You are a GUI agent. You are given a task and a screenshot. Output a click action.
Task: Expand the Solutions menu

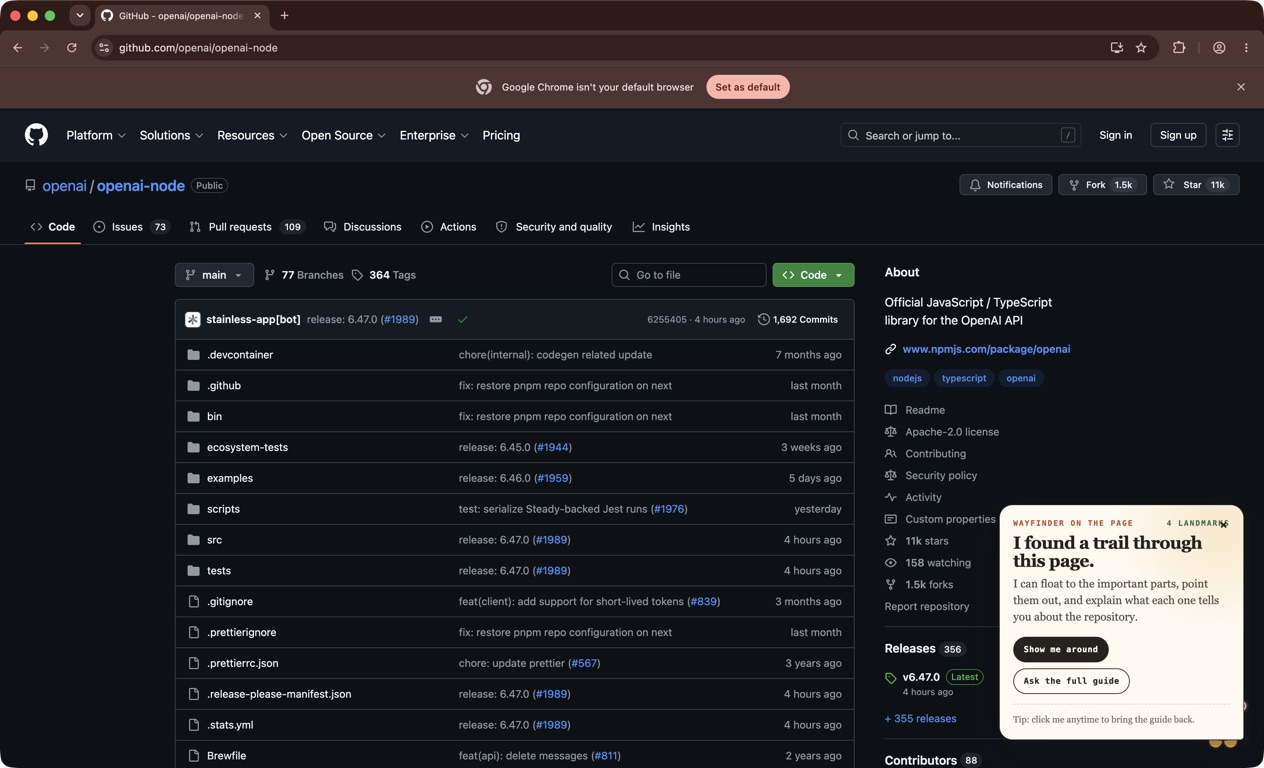171,135
